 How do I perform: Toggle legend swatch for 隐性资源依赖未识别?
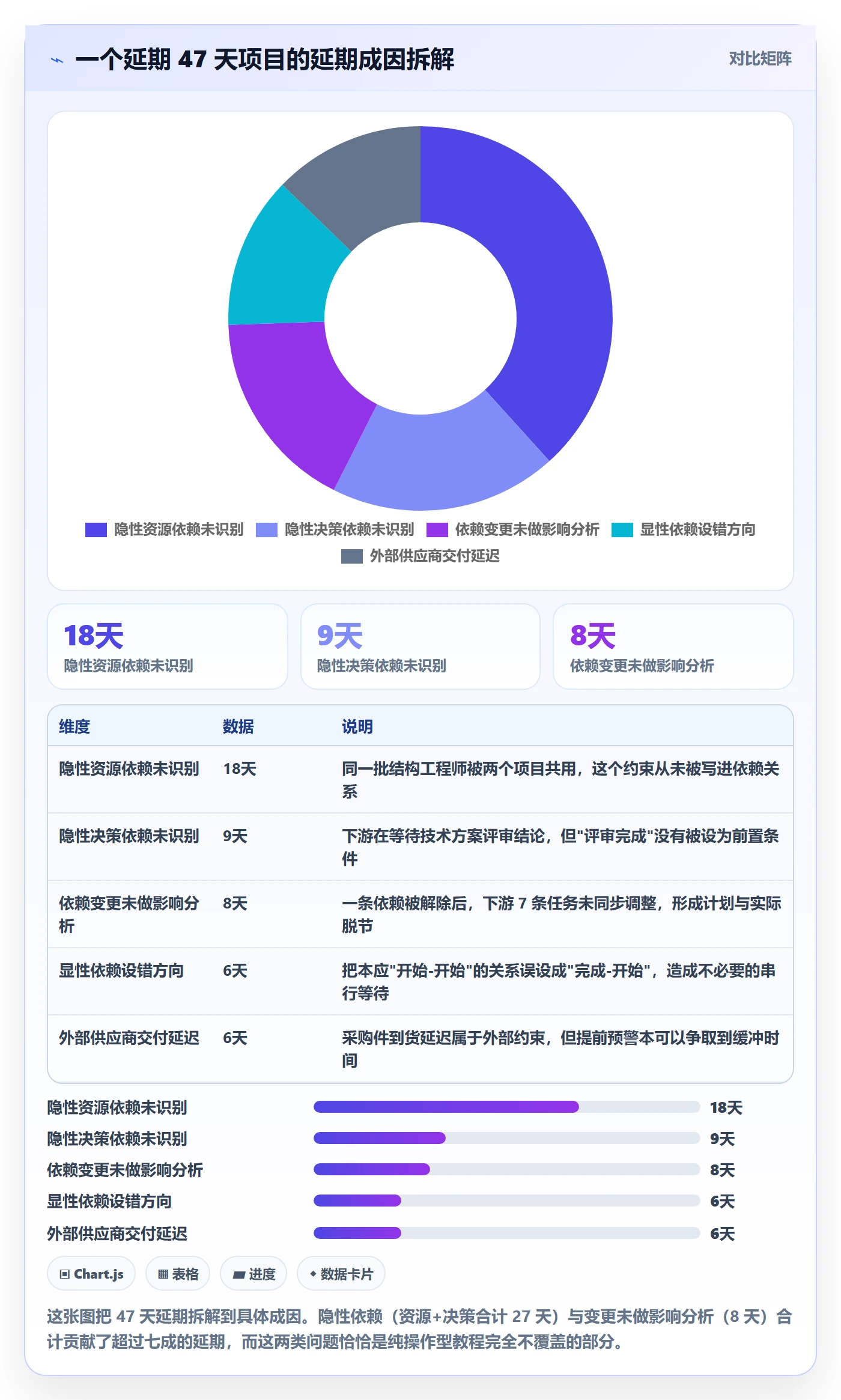96,529
